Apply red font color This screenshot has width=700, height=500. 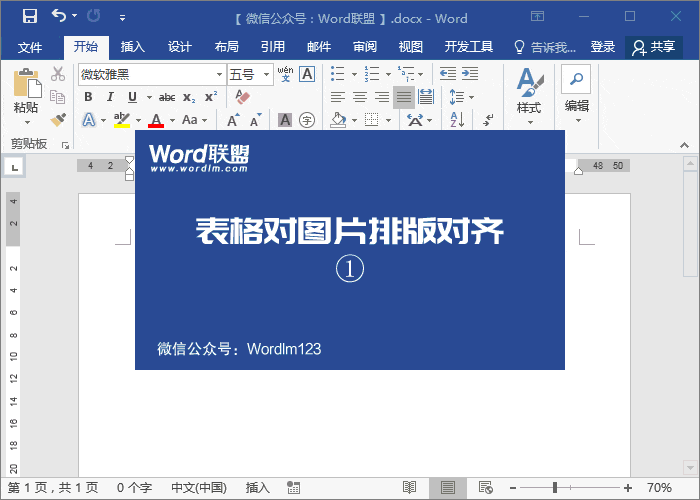click(x=156, y=120)
